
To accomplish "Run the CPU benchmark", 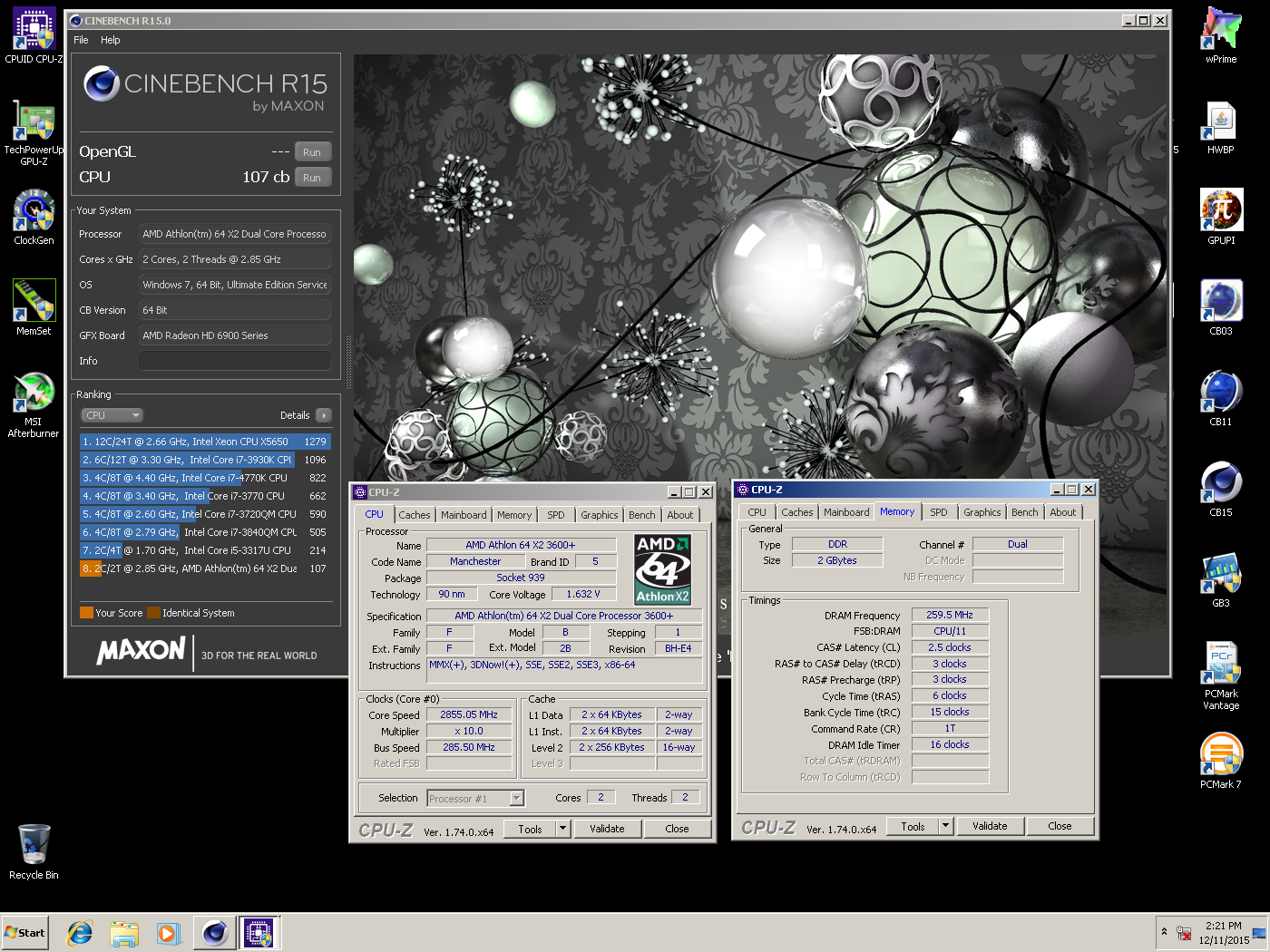I will (x=312, y=178).
